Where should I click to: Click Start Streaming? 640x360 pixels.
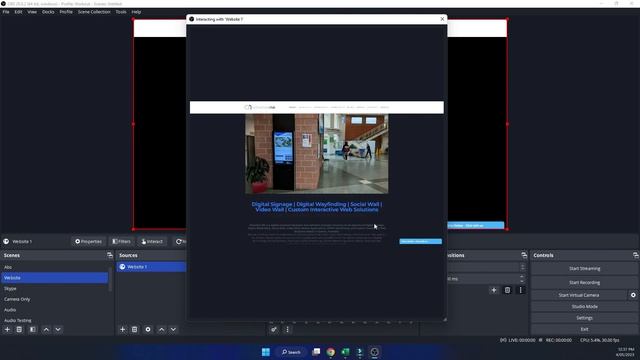tap(584, 269)
